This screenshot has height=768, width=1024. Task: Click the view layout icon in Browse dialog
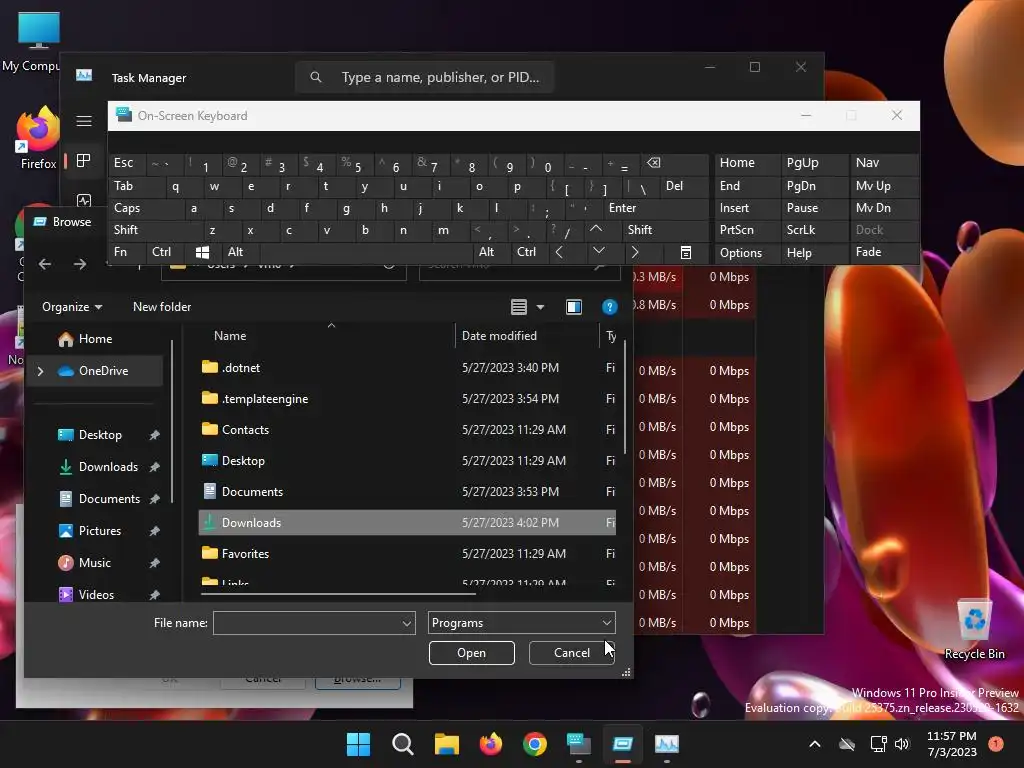(519, 307)
